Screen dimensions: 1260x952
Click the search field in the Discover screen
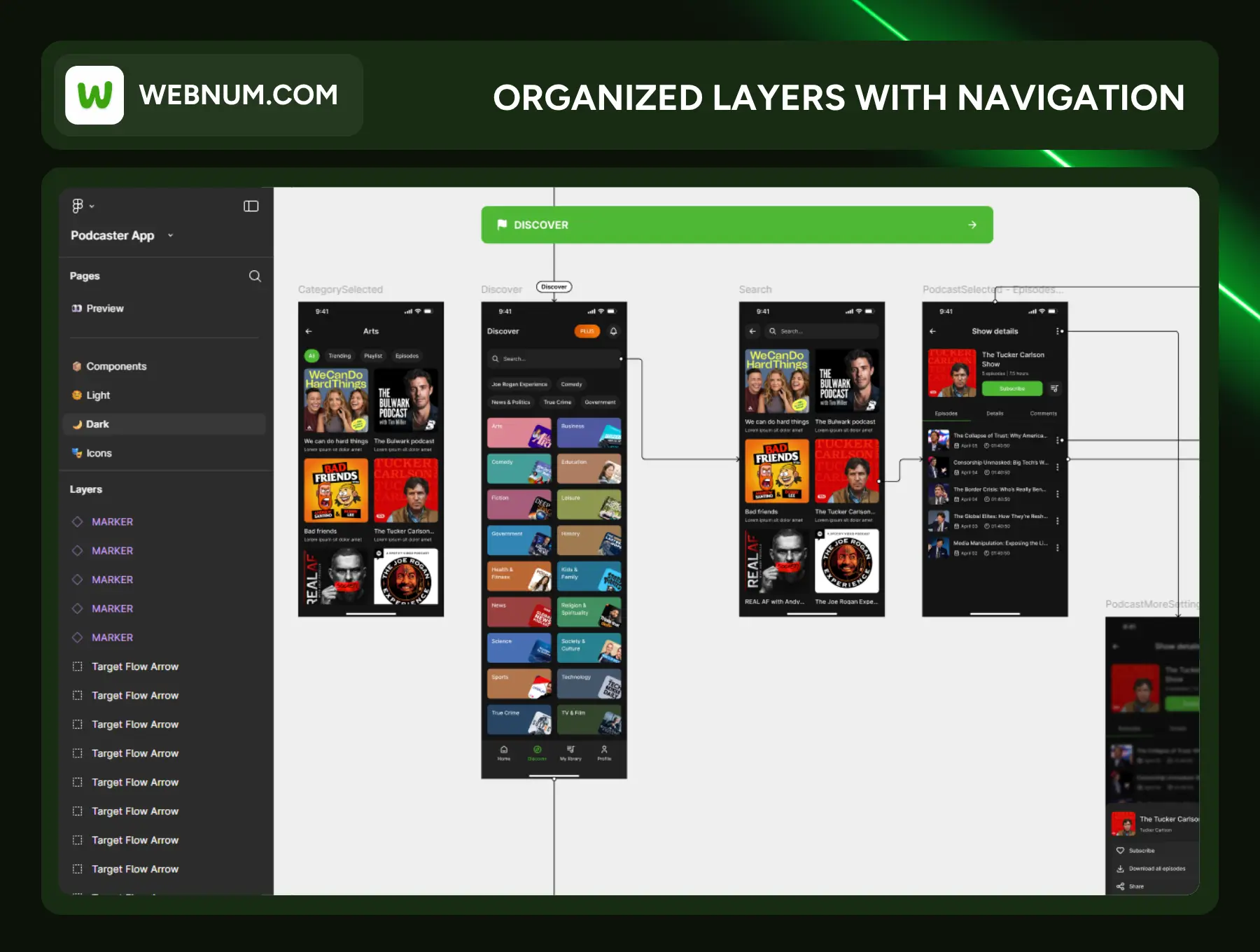coord(553,358)
